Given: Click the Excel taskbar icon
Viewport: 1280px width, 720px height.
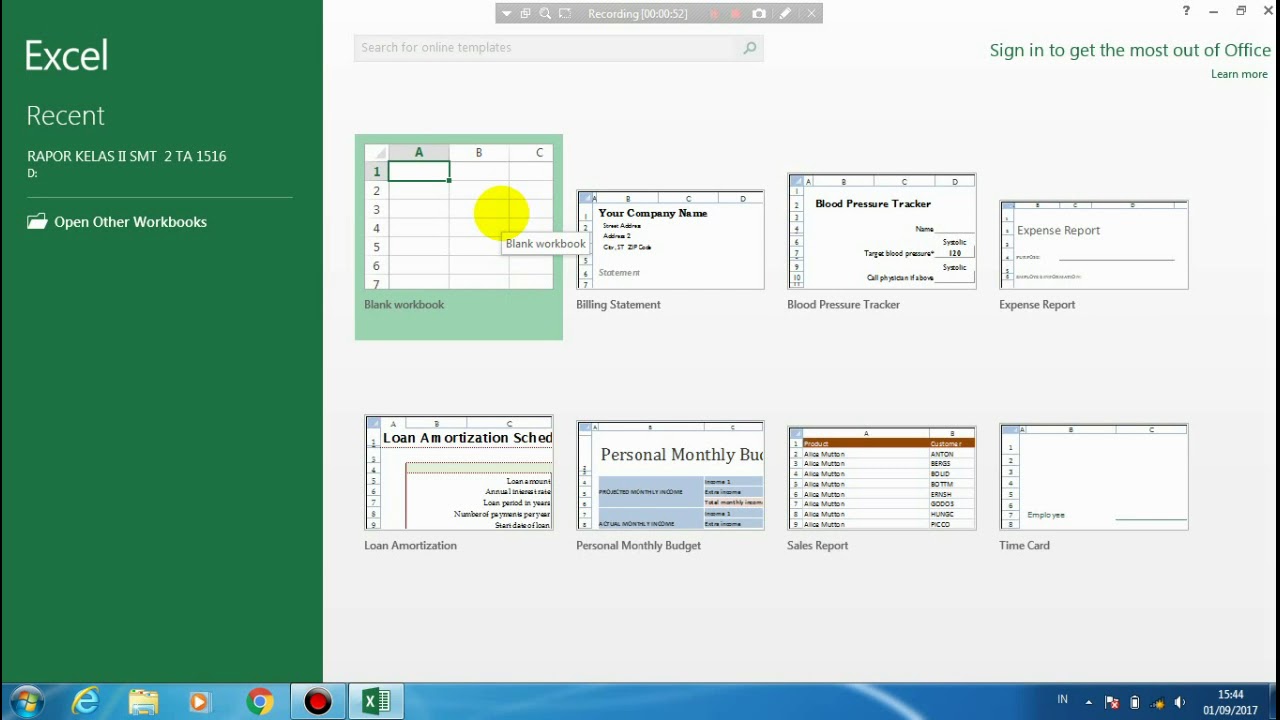Looking at the screenshot, I should [376, 702].
